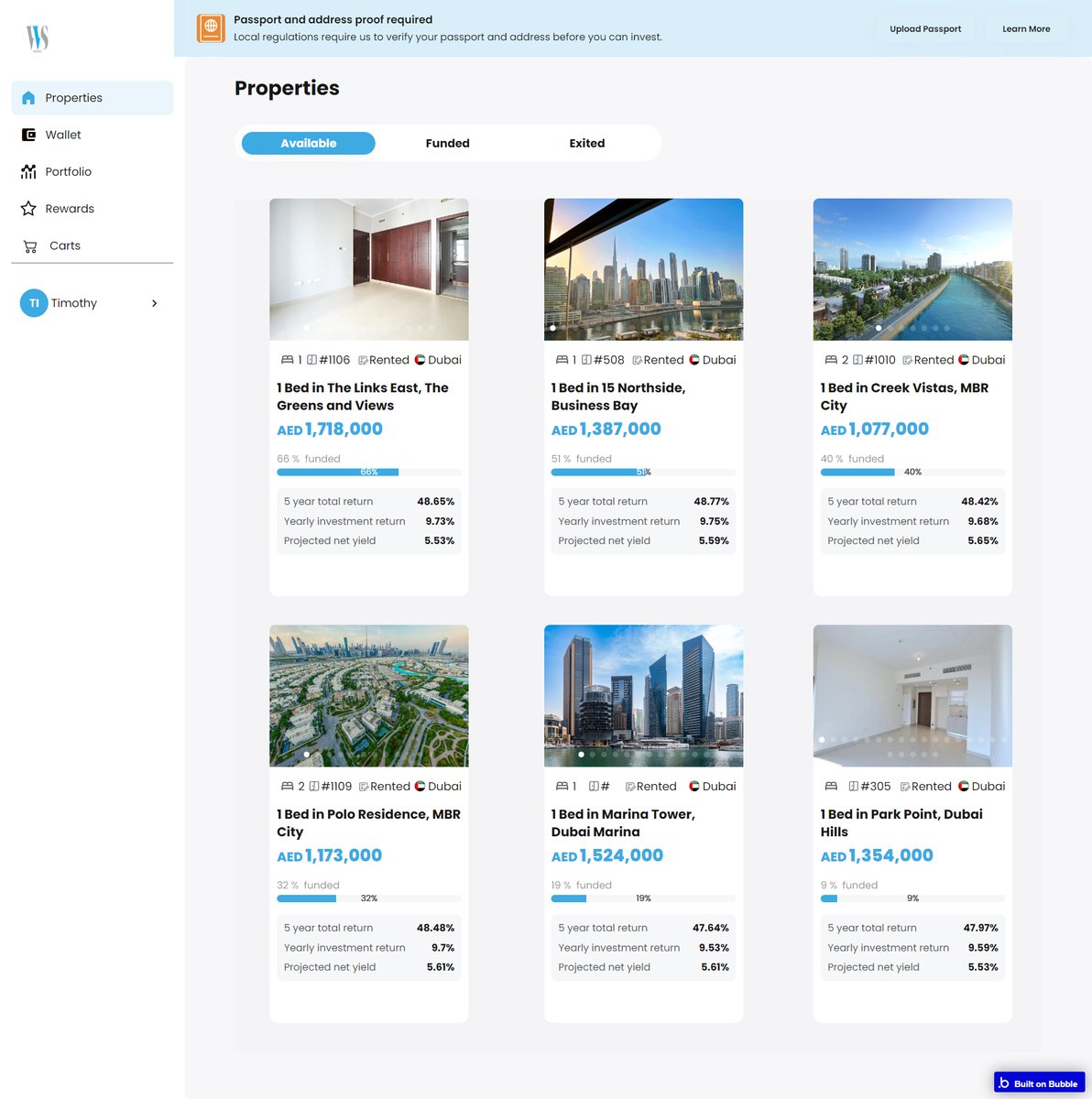Image resolution: width=1092 pixels, height=1099 pixels.
Task: Open the 1 Bed in Park Point, Dubai Hills title
Action: 901,822
